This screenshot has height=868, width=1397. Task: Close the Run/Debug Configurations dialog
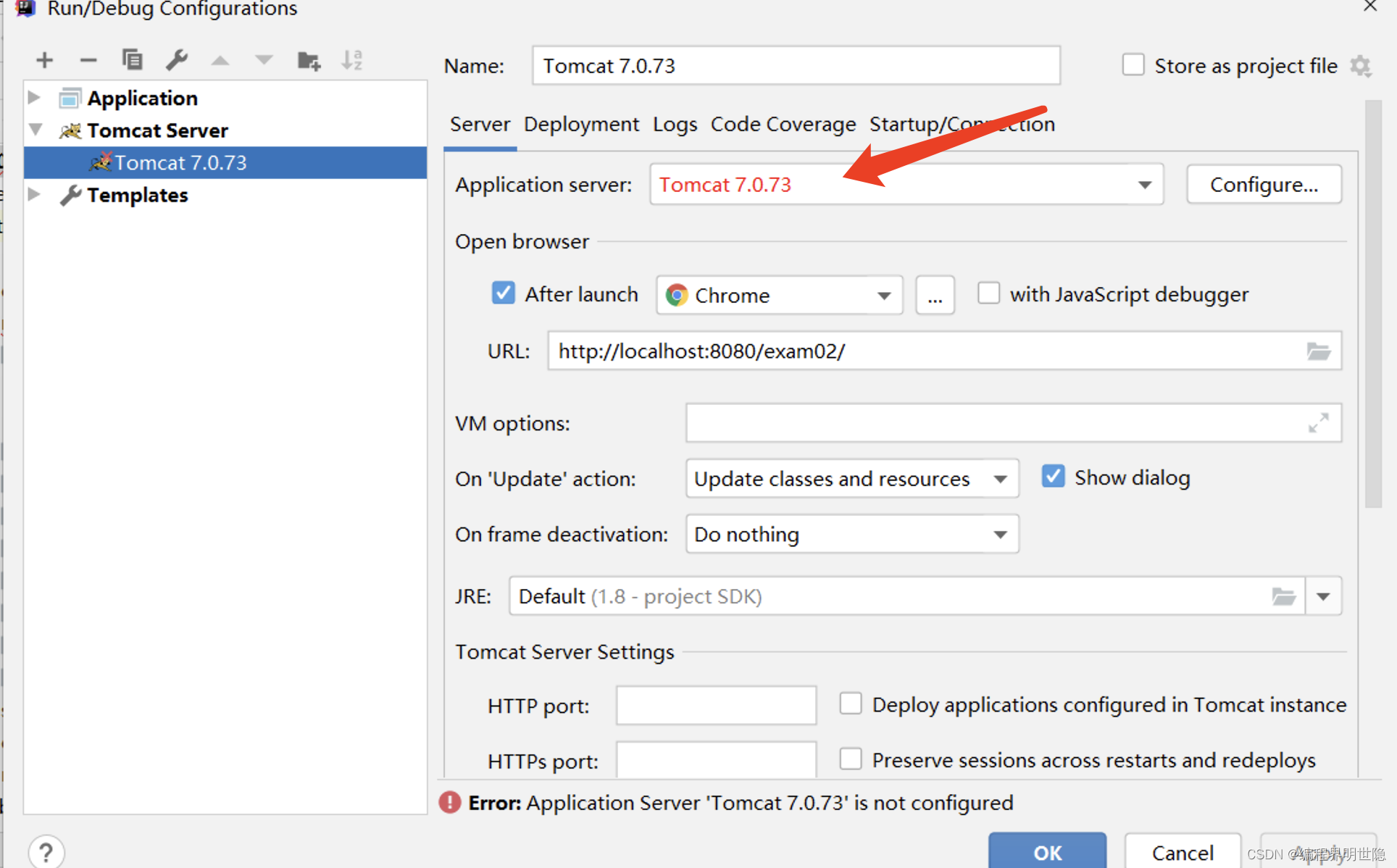click(1369, 7)
